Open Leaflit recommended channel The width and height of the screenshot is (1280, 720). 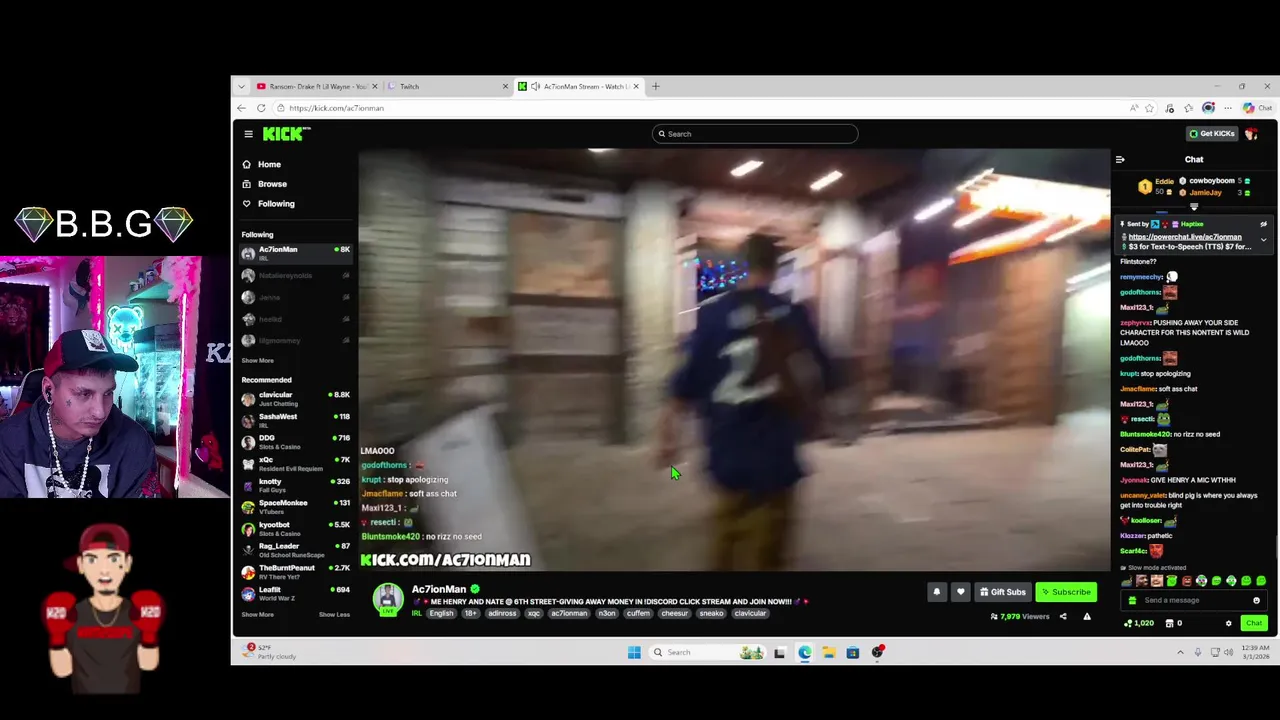click(296, 593)
